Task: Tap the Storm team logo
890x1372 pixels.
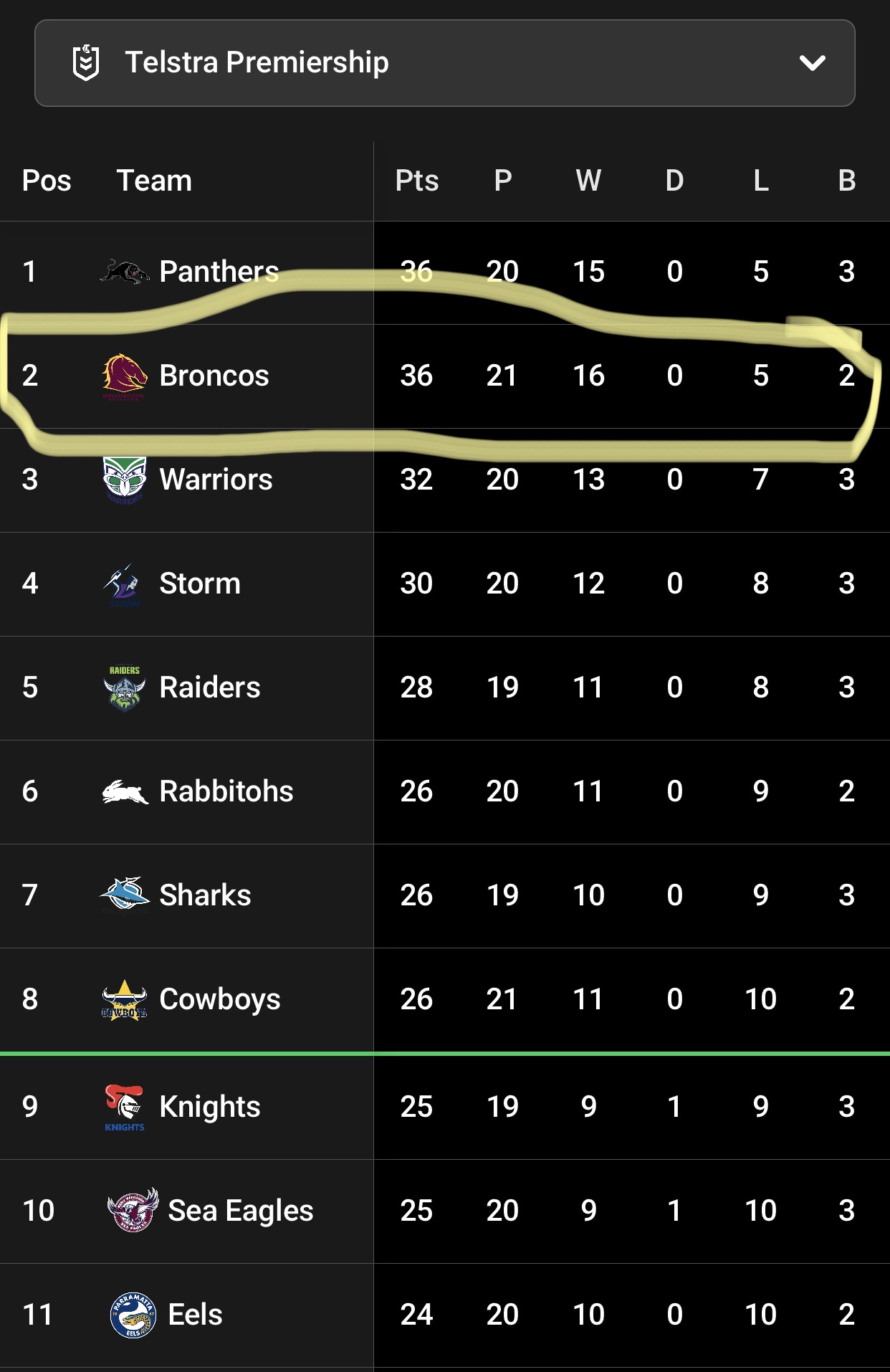Action: click(x=124, y=584)
